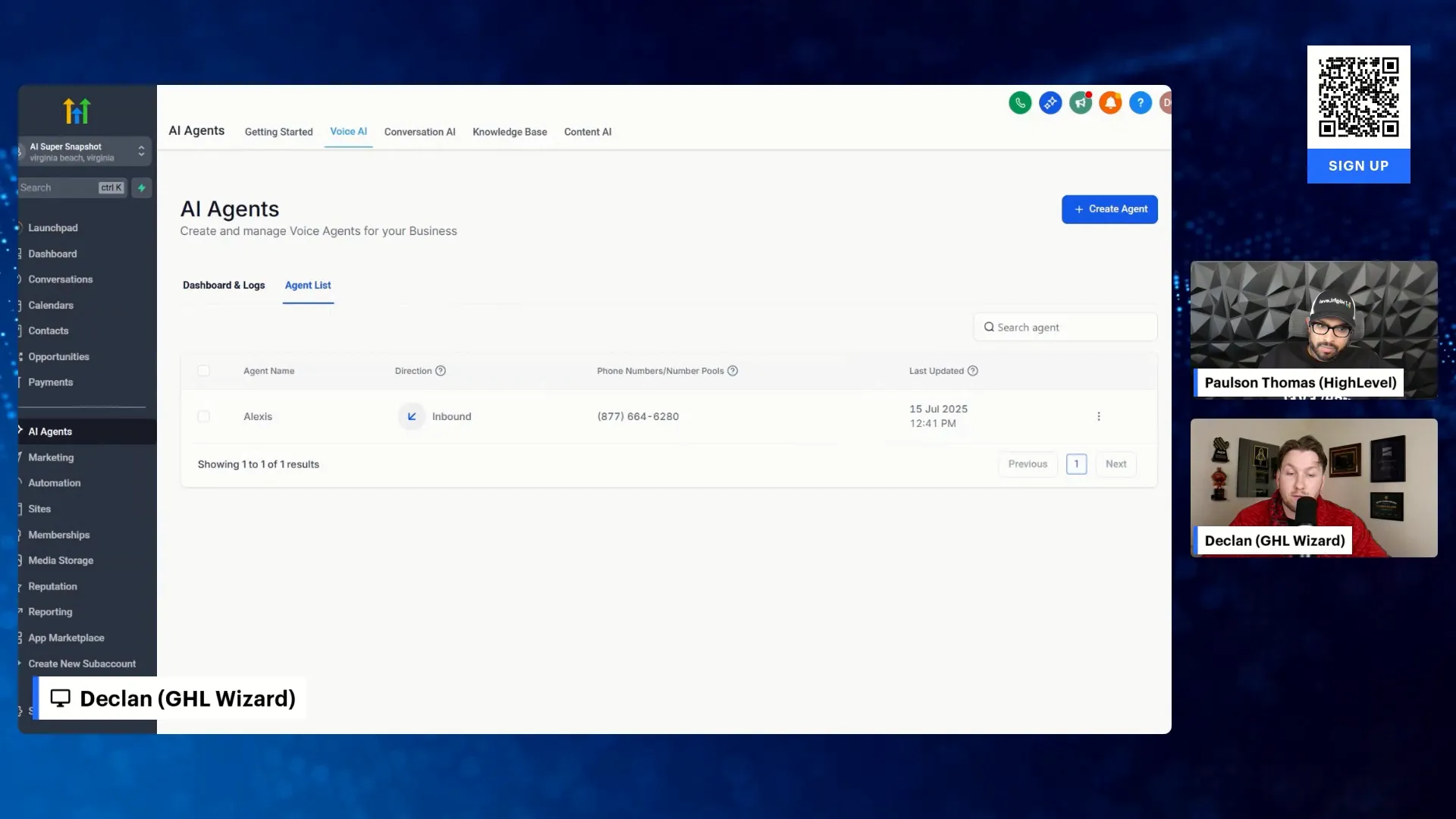Open Media Storage in the sidebar
The height and width of the screenshot is (819, 1456).
tap(61, 561)
